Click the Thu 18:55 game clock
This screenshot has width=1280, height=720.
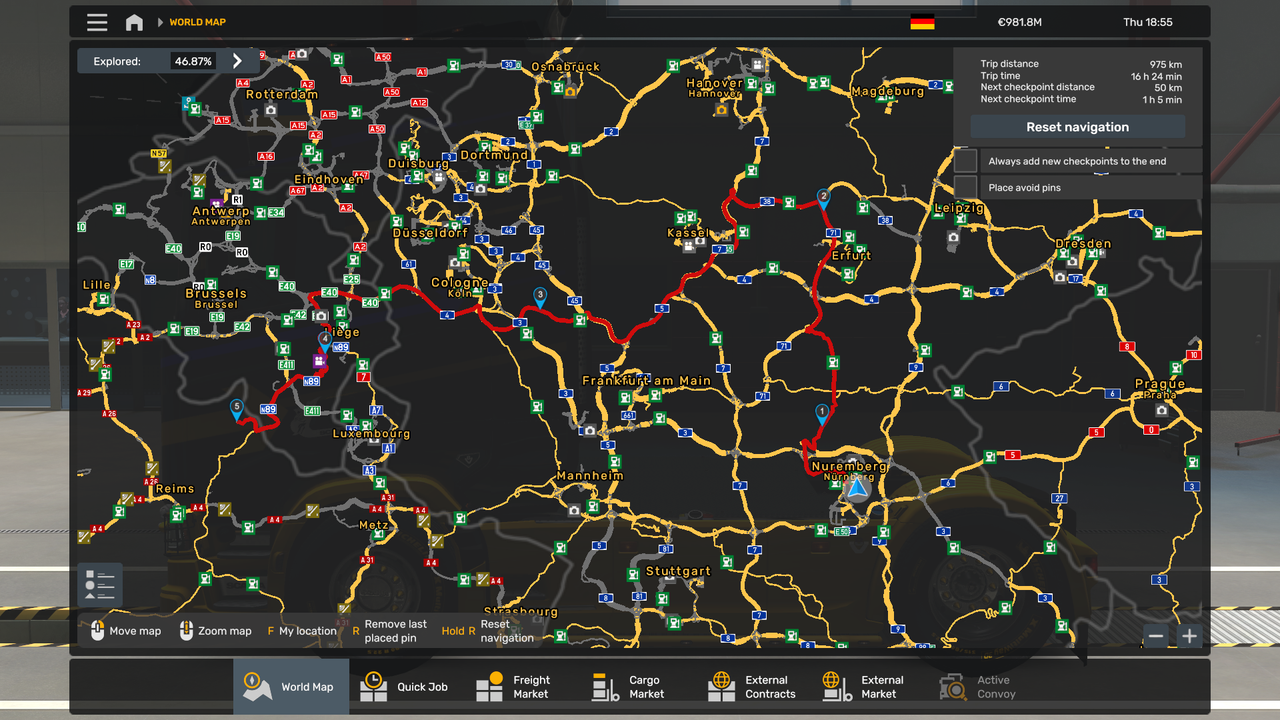tap(1148, 22)
